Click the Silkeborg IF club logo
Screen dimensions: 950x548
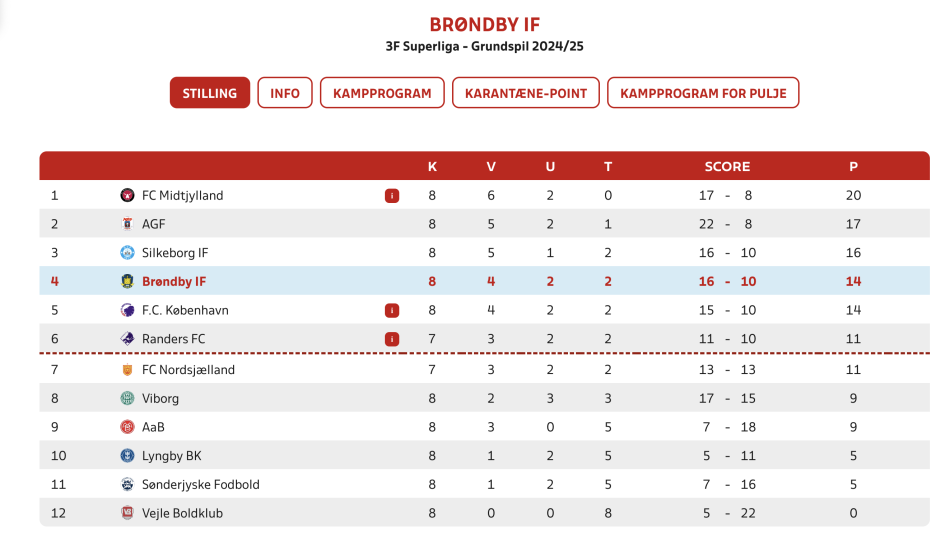[x=127, y=253]
